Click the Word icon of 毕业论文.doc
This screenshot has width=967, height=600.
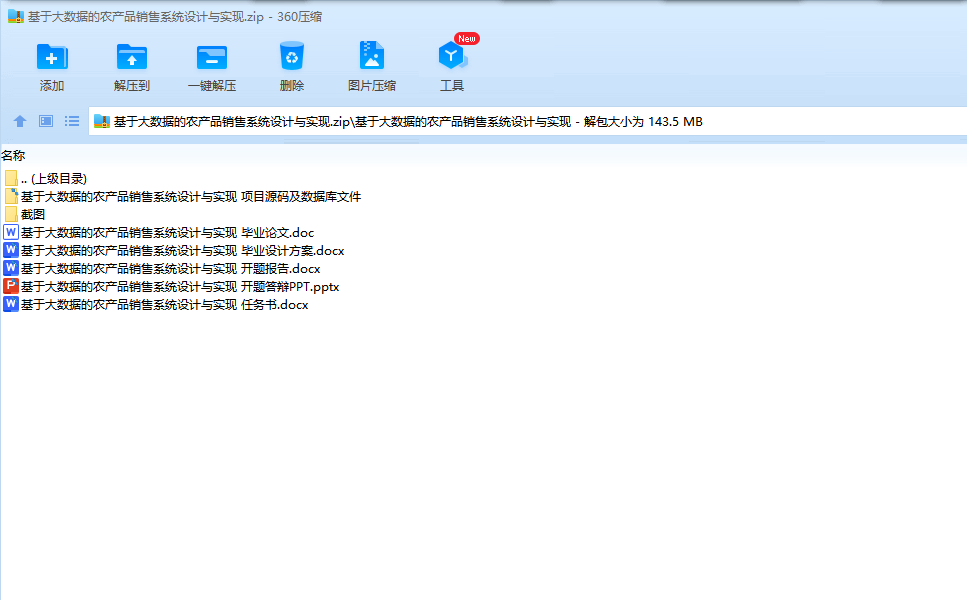coord(10,232)
